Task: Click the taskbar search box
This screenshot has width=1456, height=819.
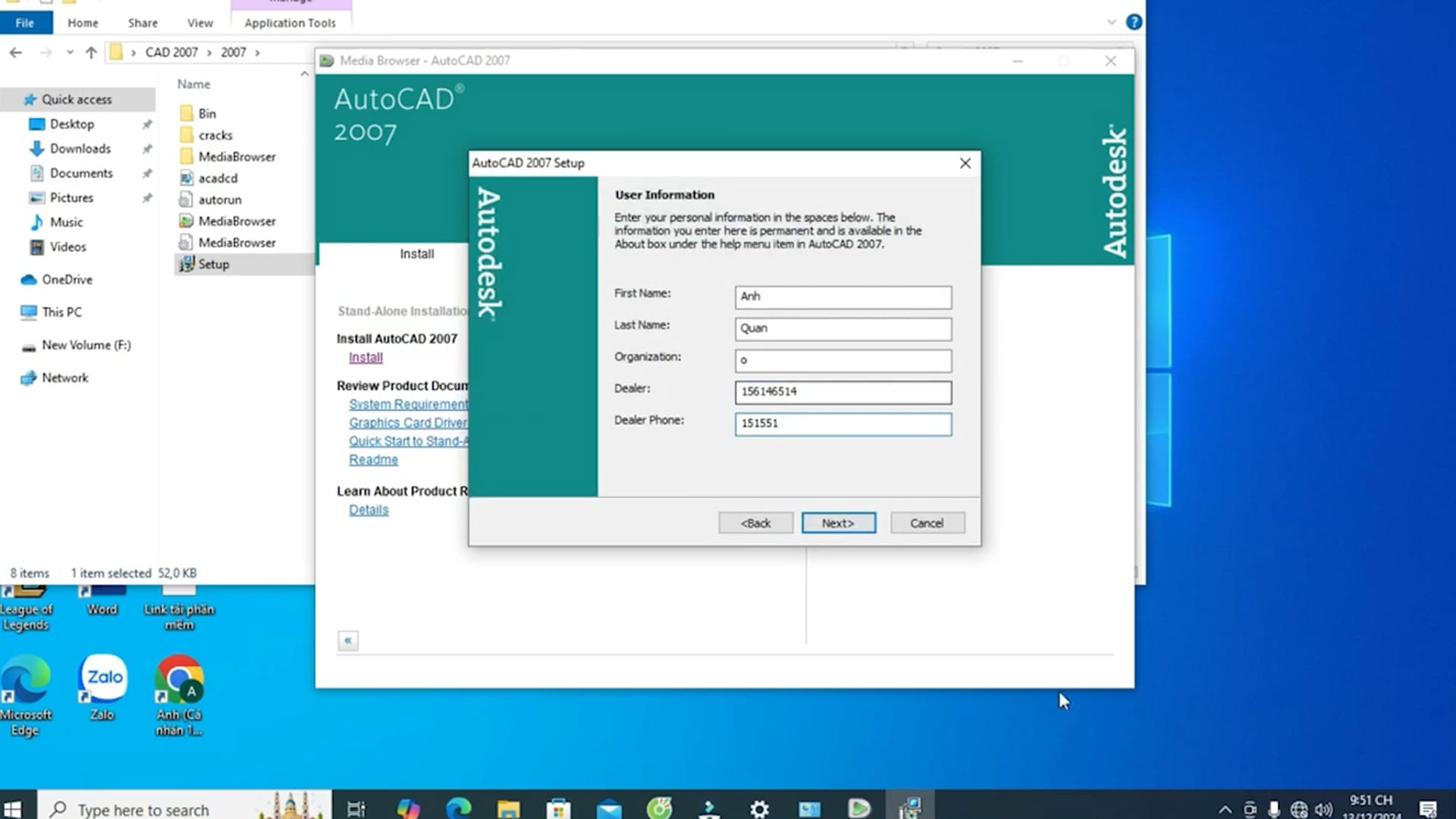Action: pos(184,808)
